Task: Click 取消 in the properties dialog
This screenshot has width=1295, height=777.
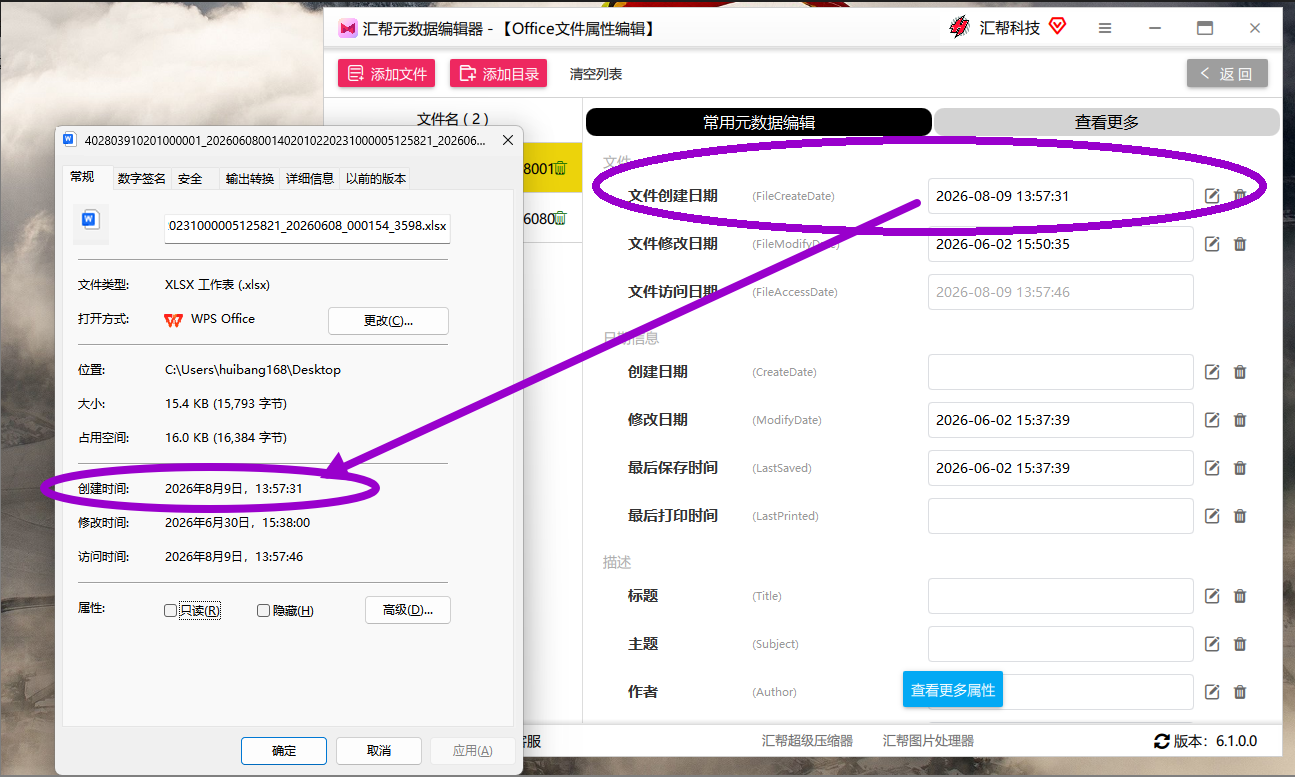Action: click(x=379, y=751)
